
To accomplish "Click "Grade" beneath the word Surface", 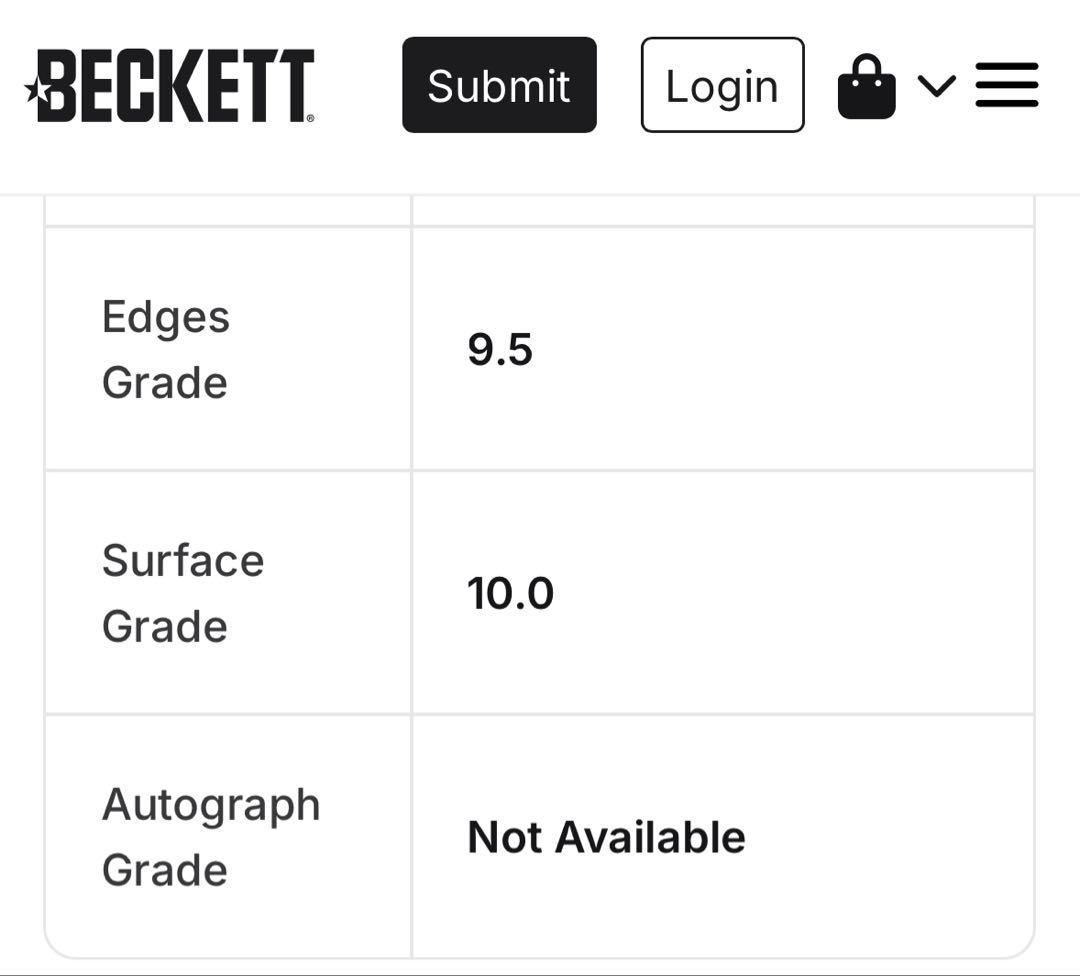I will pos(165,627).
